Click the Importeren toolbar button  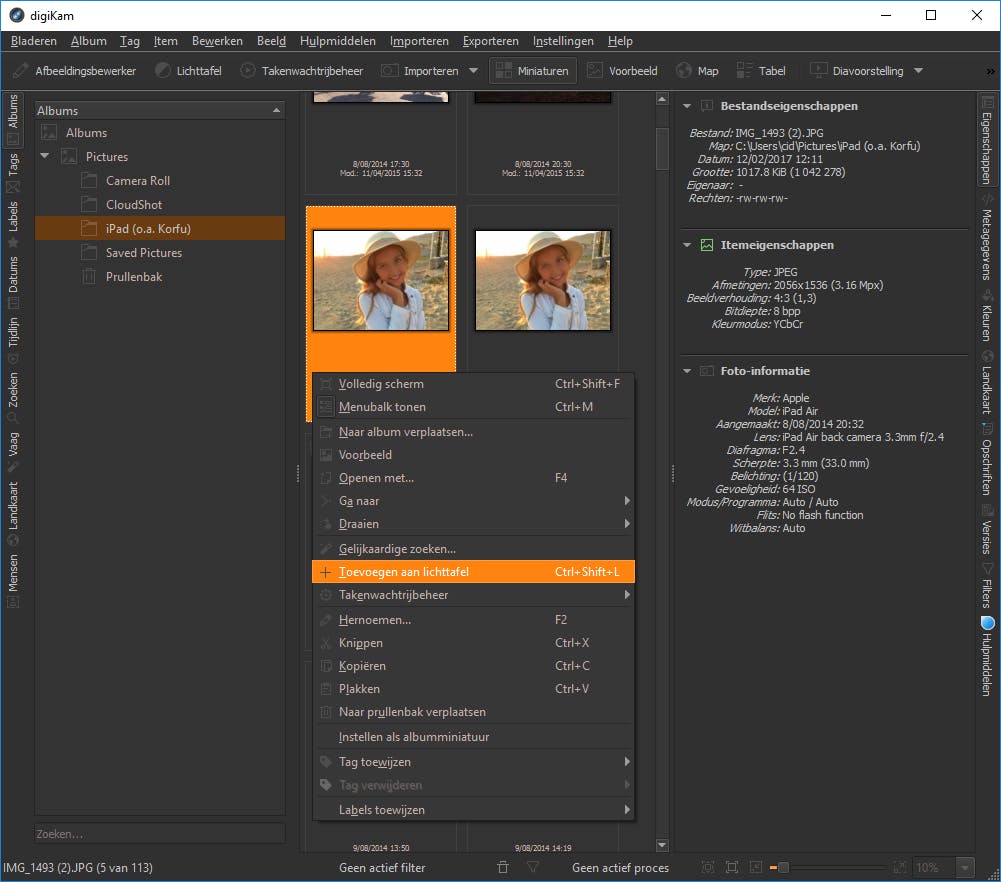(x=421, y=71)
